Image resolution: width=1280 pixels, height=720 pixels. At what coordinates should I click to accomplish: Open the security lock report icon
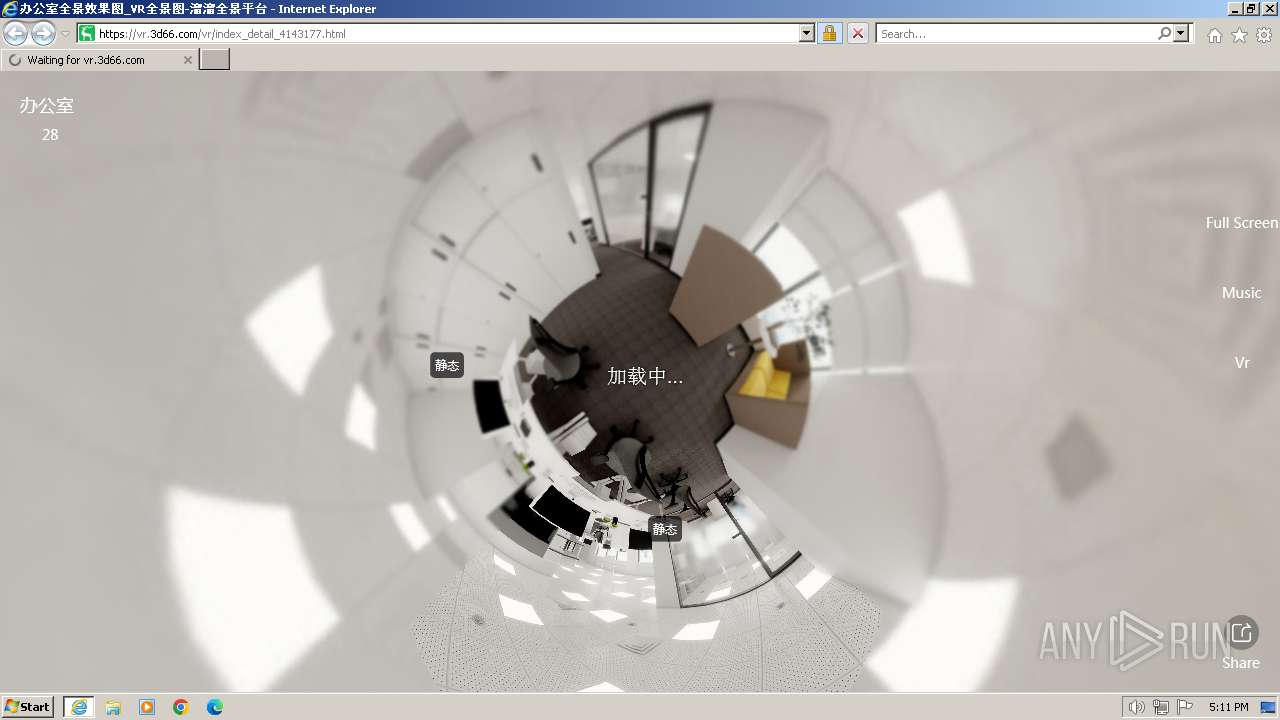click(x=829, y=34)
